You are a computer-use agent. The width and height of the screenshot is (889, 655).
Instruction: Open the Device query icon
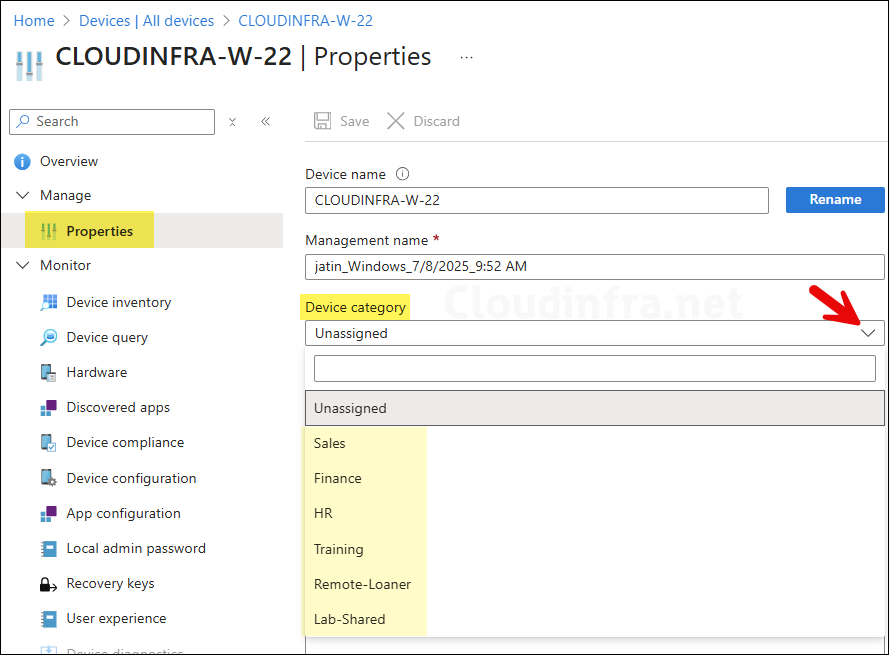(x=48, y=338)
